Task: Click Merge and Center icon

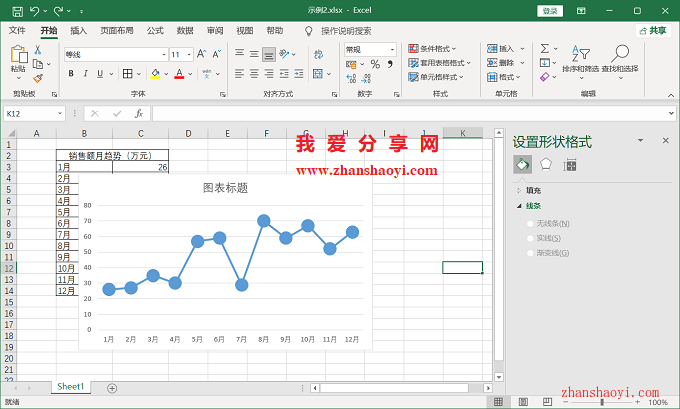Action: click(x=318, y=74)
